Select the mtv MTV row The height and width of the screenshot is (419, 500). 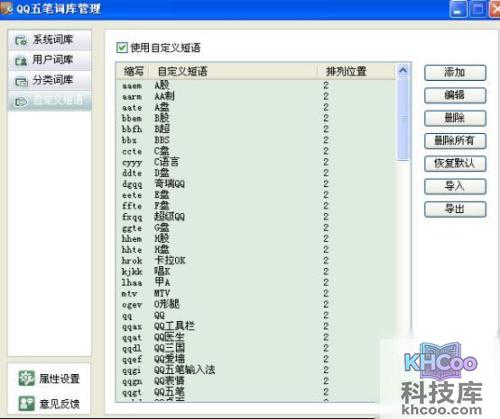256,293
